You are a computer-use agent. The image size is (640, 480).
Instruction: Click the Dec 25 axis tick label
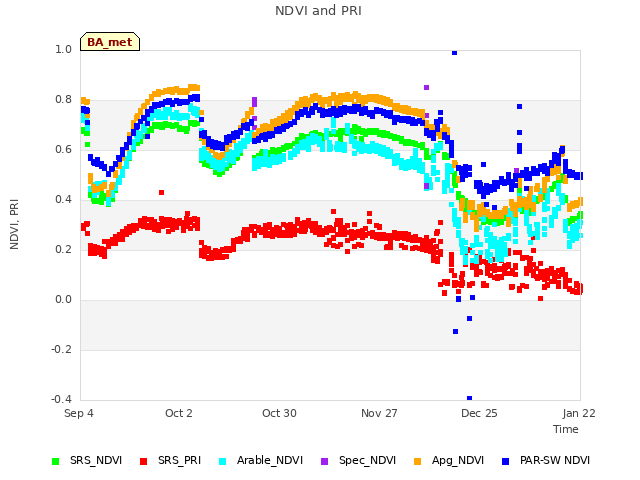click(479, 413)
